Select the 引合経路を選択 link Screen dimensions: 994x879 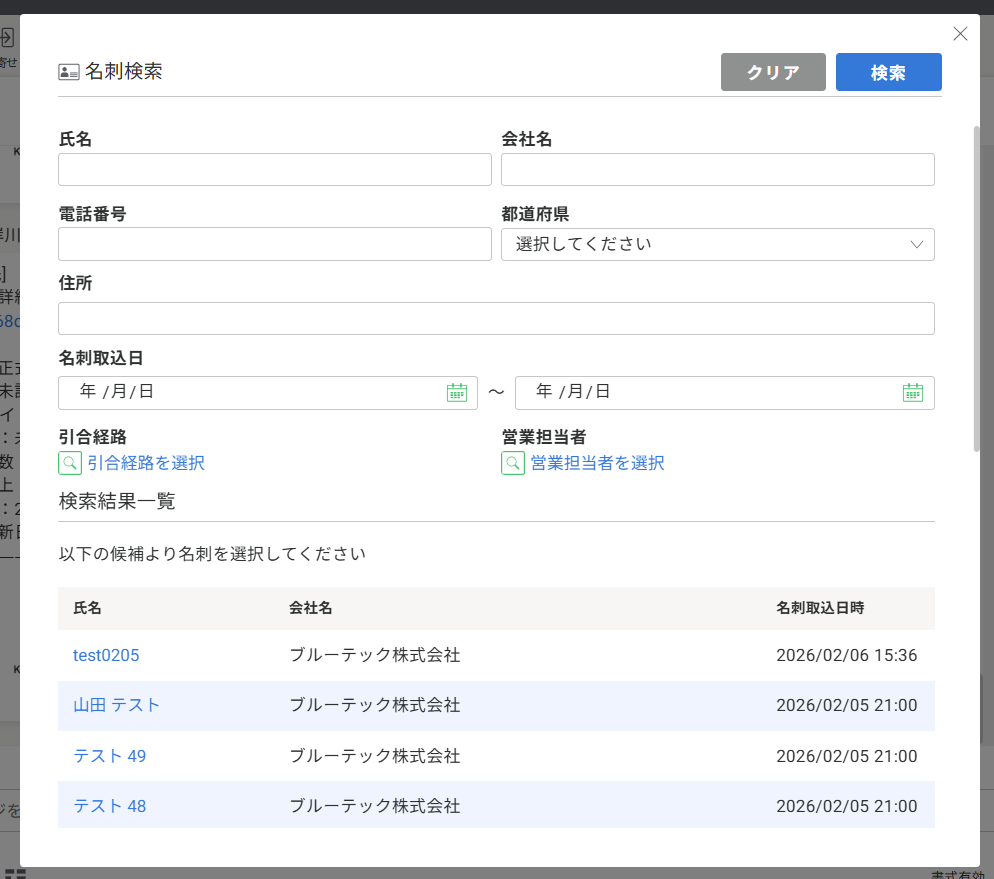[146, 463]
